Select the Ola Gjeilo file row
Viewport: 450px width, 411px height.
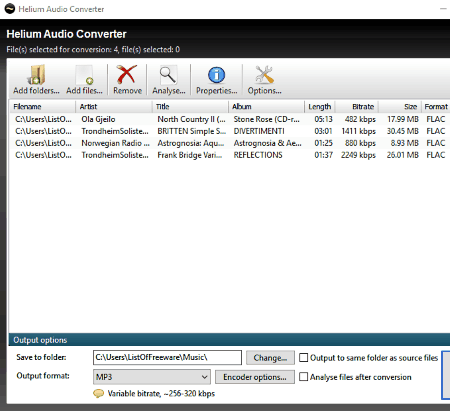tap(230, 119)
